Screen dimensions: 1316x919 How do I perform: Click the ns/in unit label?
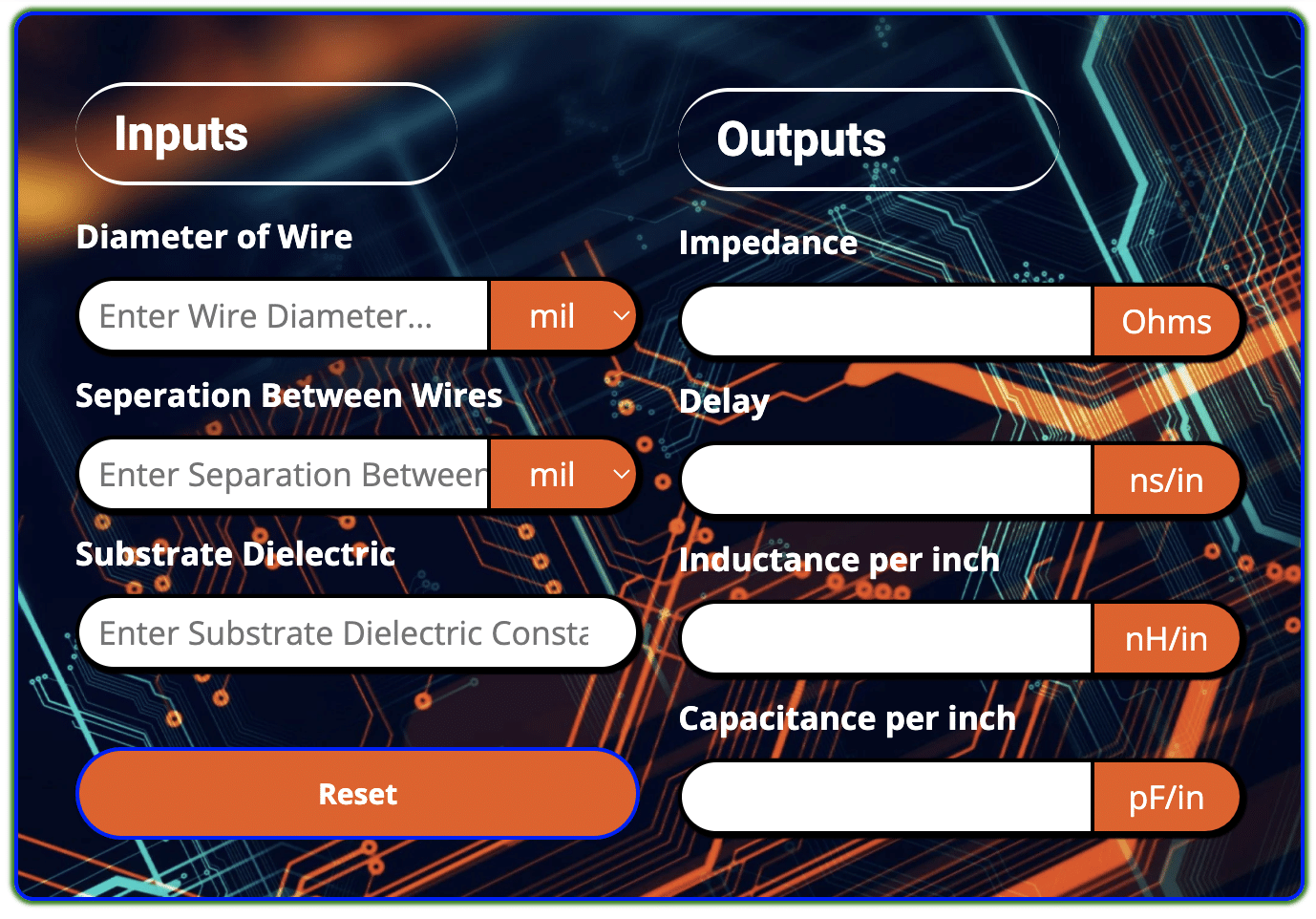tap(1167, 481)
